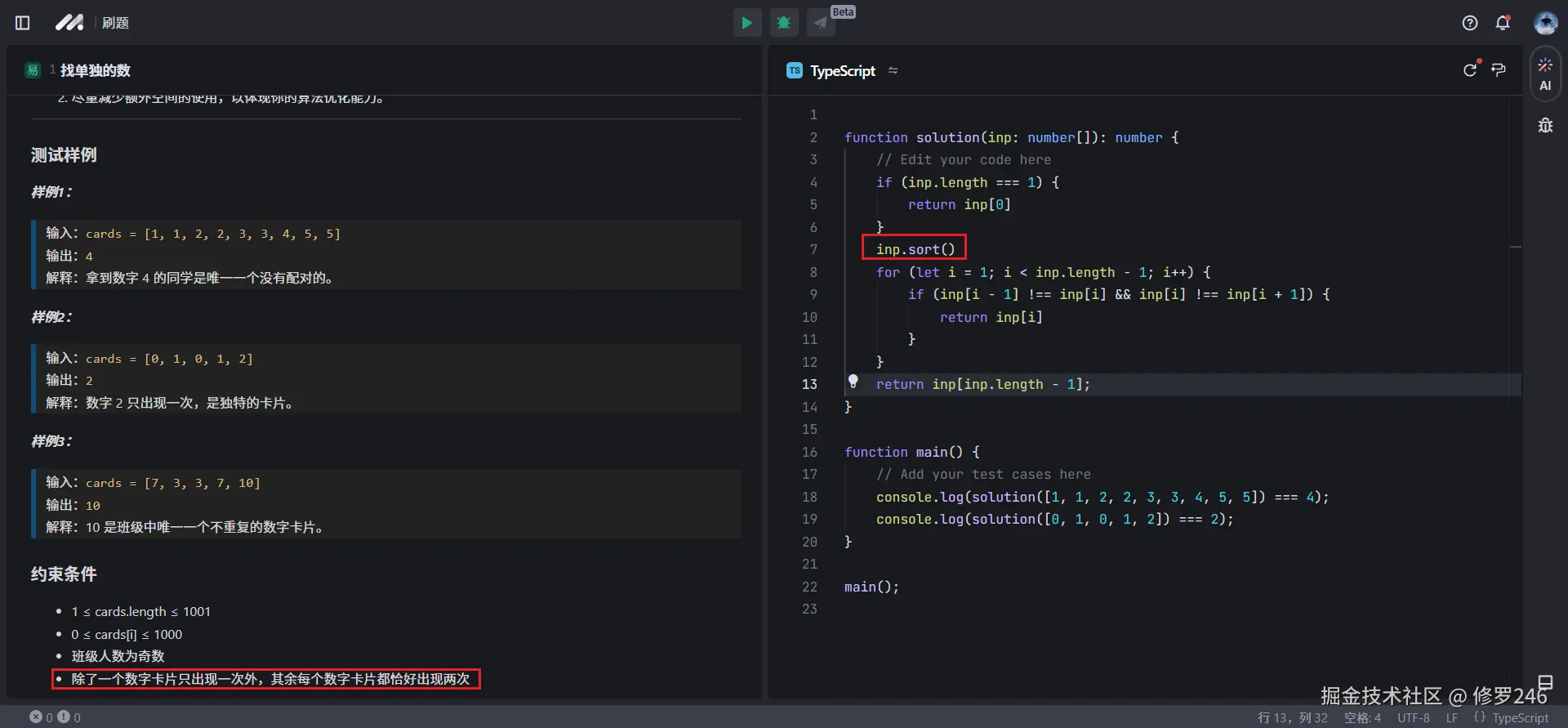
Task: Toggle the left sidebar panel icon
Action: [23, 23]
